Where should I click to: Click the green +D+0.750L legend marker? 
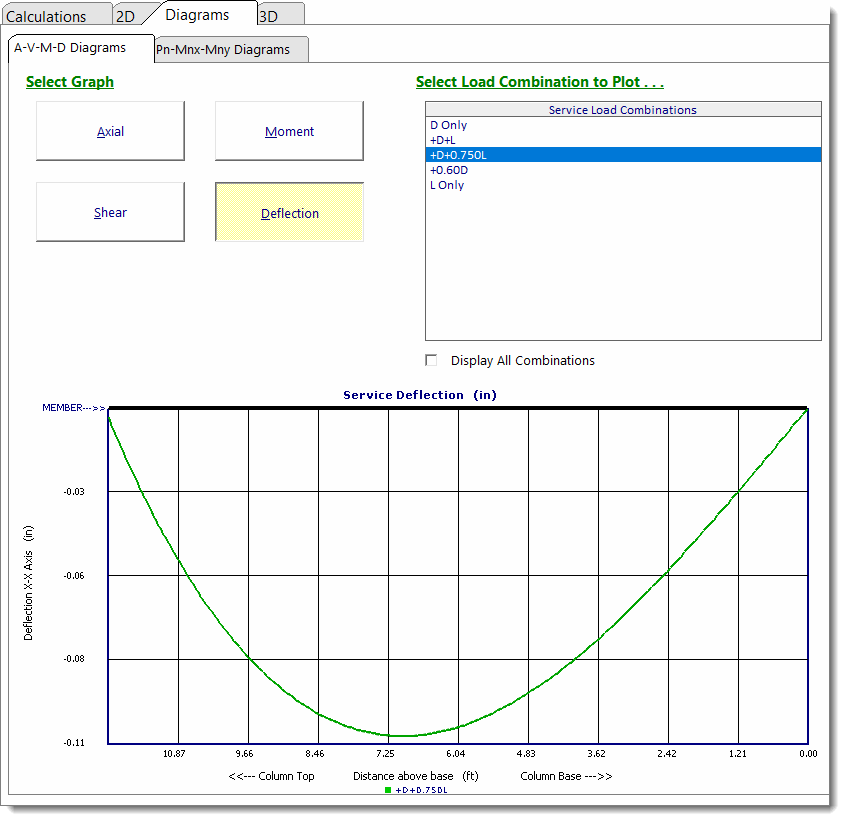tap(388, 789)
